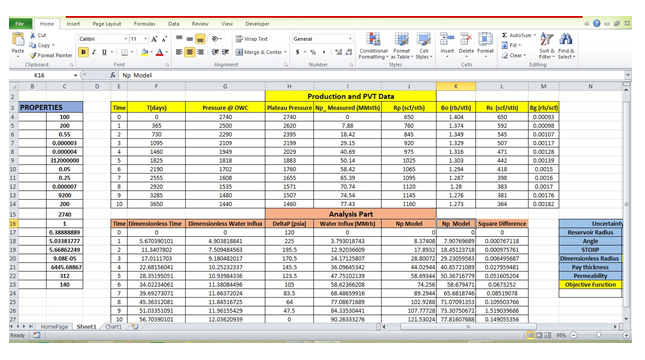Click the Borders icon
This screenshot has width=645, height=360.
pyautogui.click(x=124, y=52)
